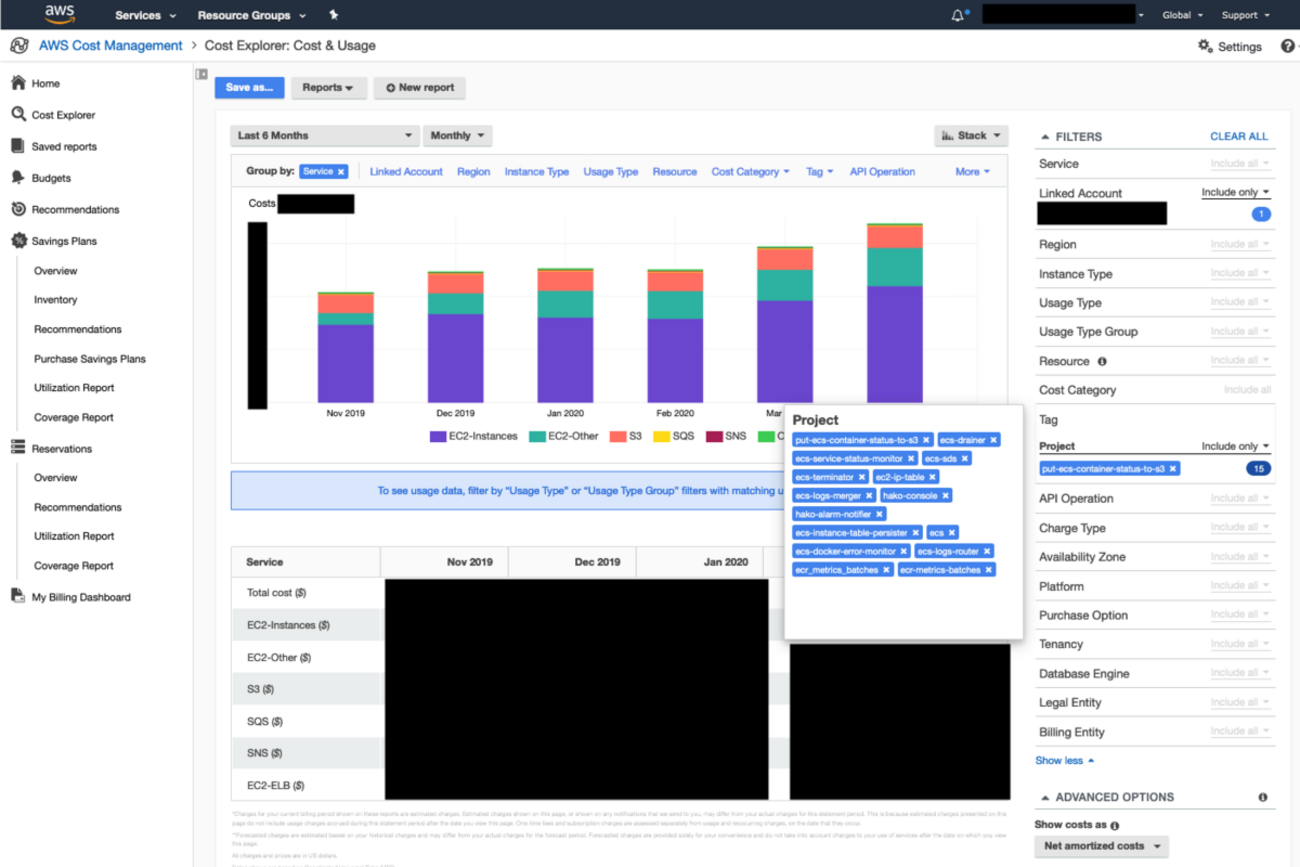This screenshot has width=1300, height=867.
Task: Click the Cost Explorer magnifier icon in sidebar
Action: [18, 114]
